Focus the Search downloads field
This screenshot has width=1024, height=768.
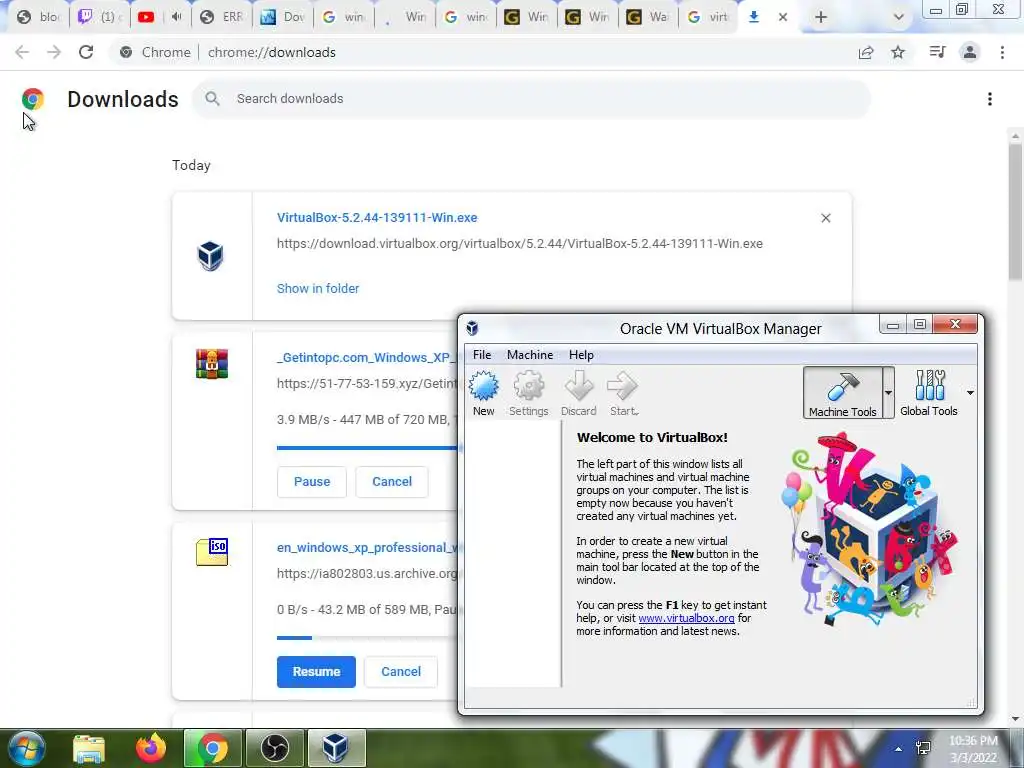coord(531,99)
